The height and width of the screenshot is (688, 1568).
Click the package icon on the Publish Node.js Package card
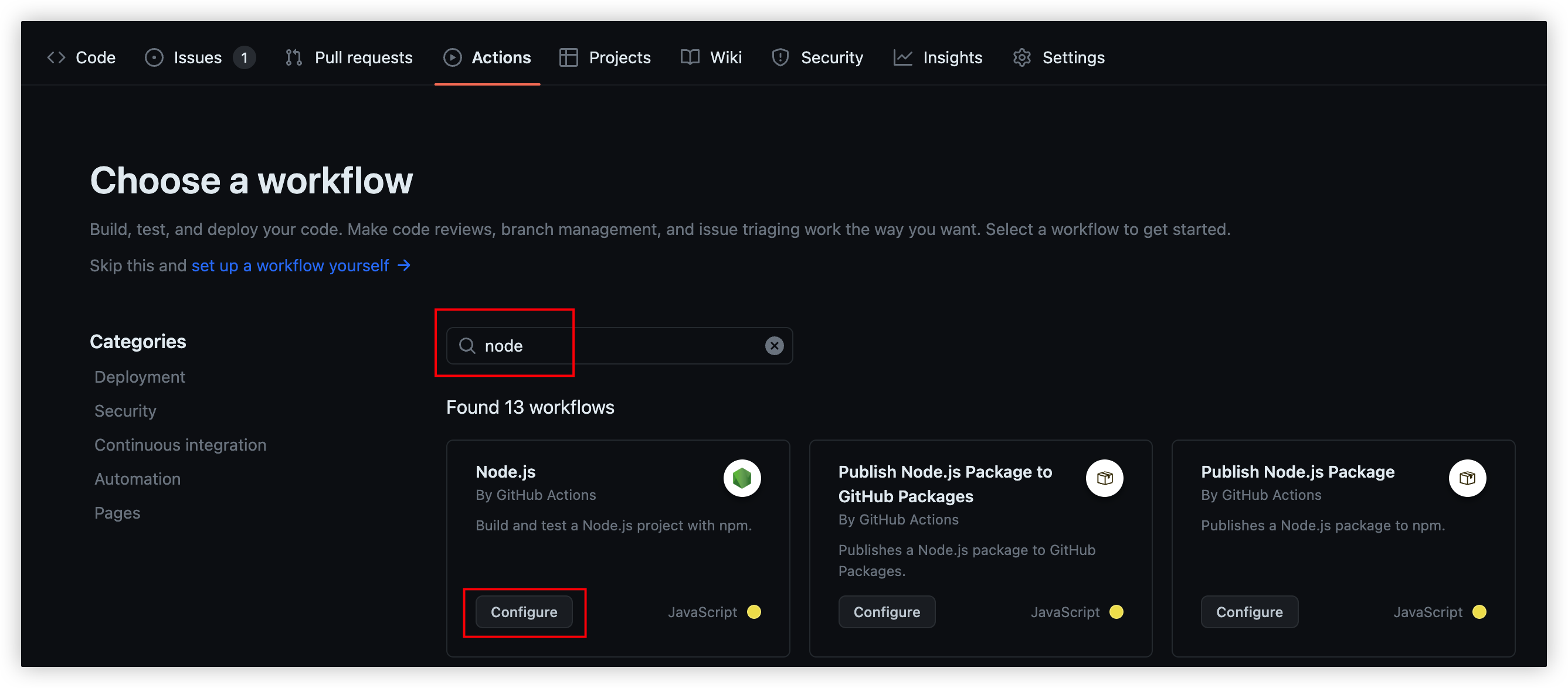(1467, 478)
